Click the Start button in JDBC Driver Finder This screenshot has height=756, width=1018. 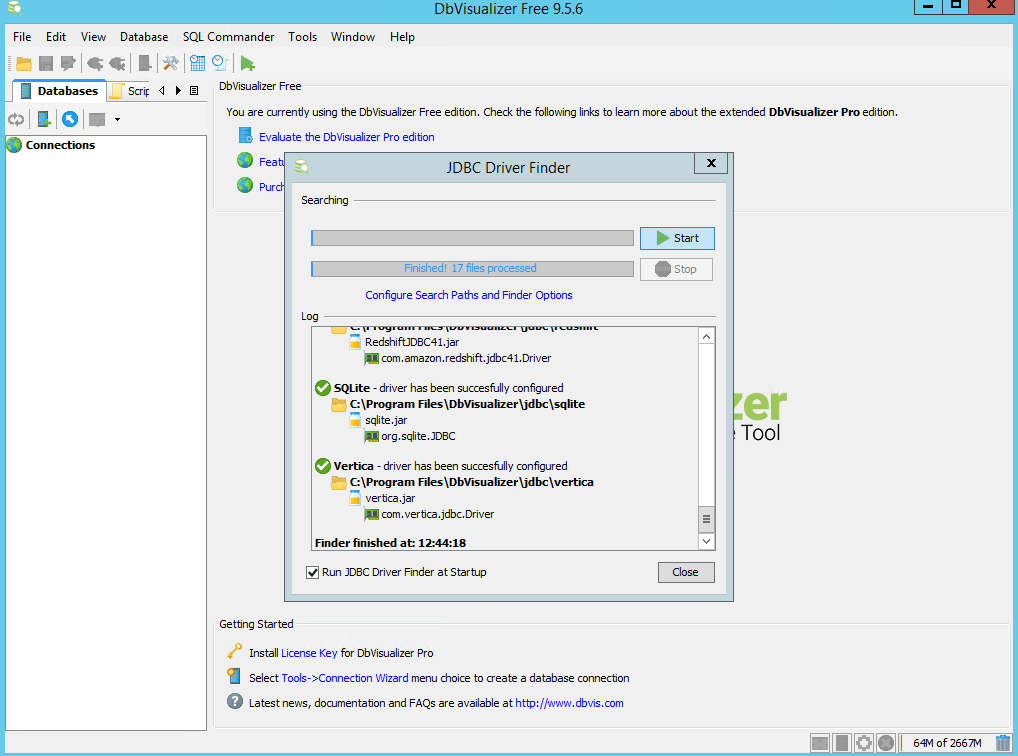tap(677, 238)
